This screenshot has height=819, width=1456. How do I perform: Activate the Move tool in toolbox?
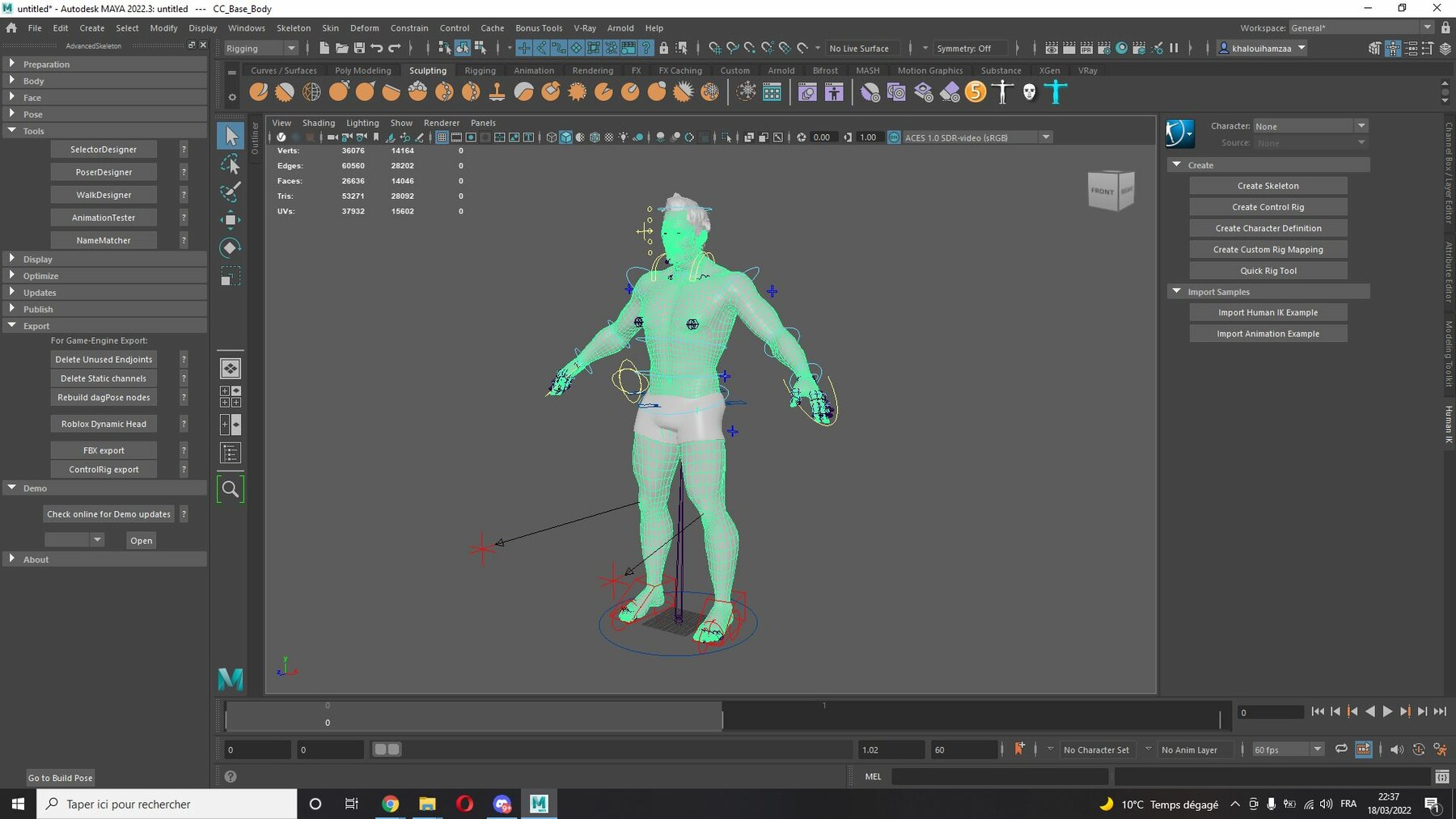[x=231, y=220]
